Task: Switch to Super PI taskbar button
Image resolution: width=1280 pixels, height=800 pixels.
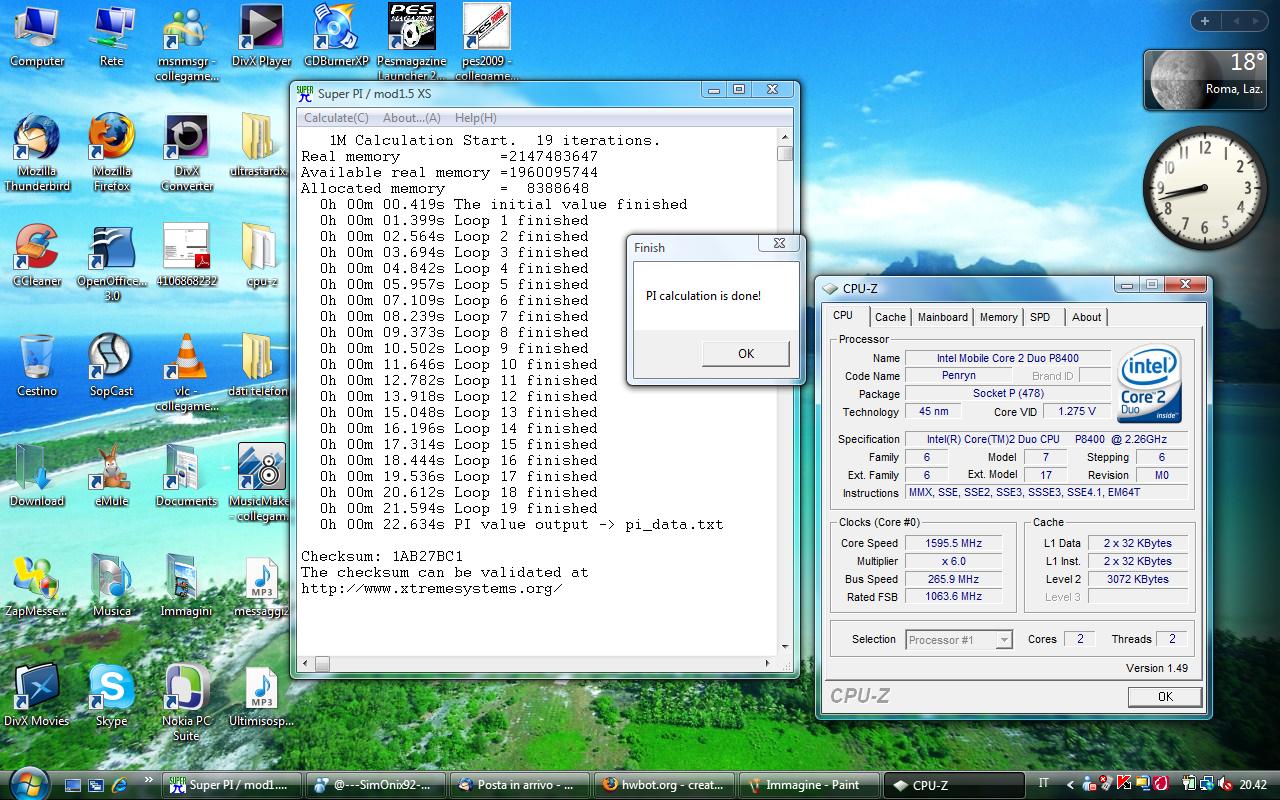Action: click(x=231, y=785)
